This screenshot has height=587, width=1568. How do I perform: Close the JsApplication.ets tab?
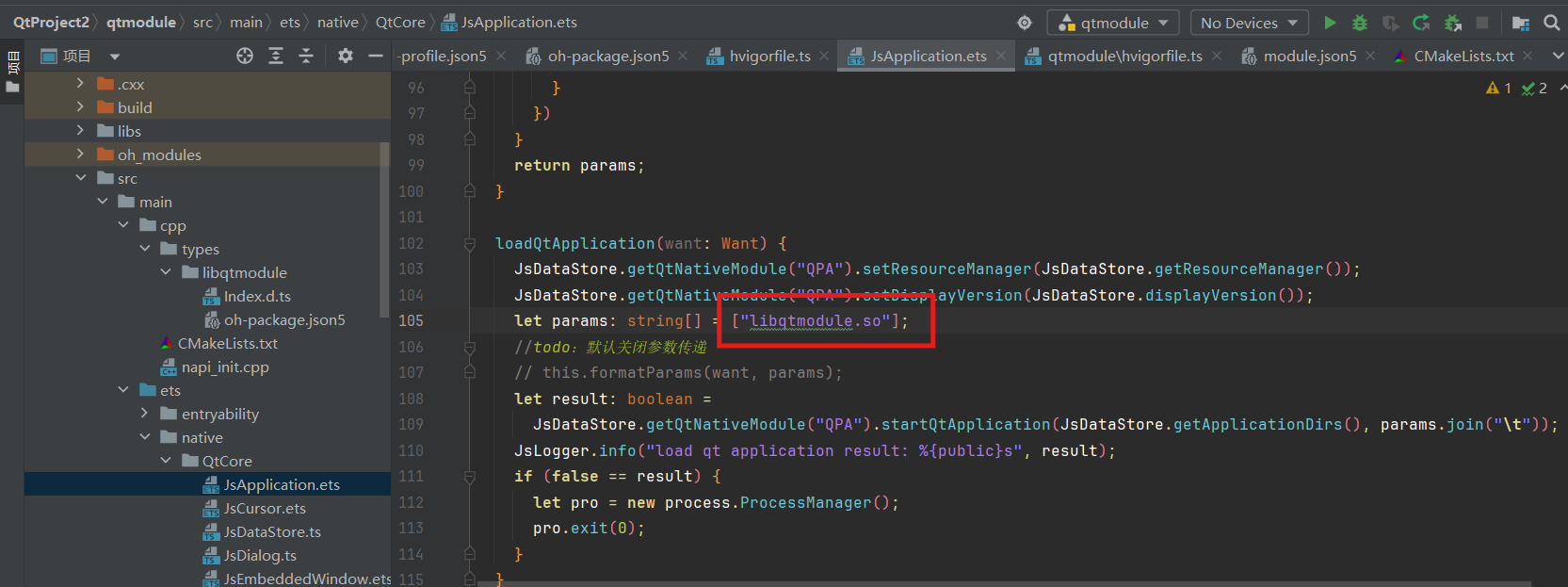(1001, 57)
